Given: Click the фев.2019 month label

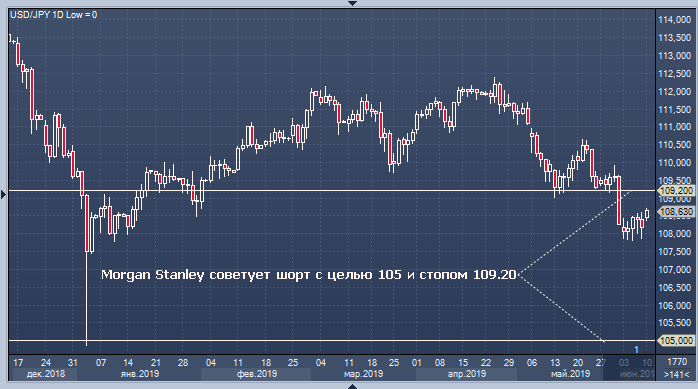Looking at the screenshot, I should [x=257, y=374].
